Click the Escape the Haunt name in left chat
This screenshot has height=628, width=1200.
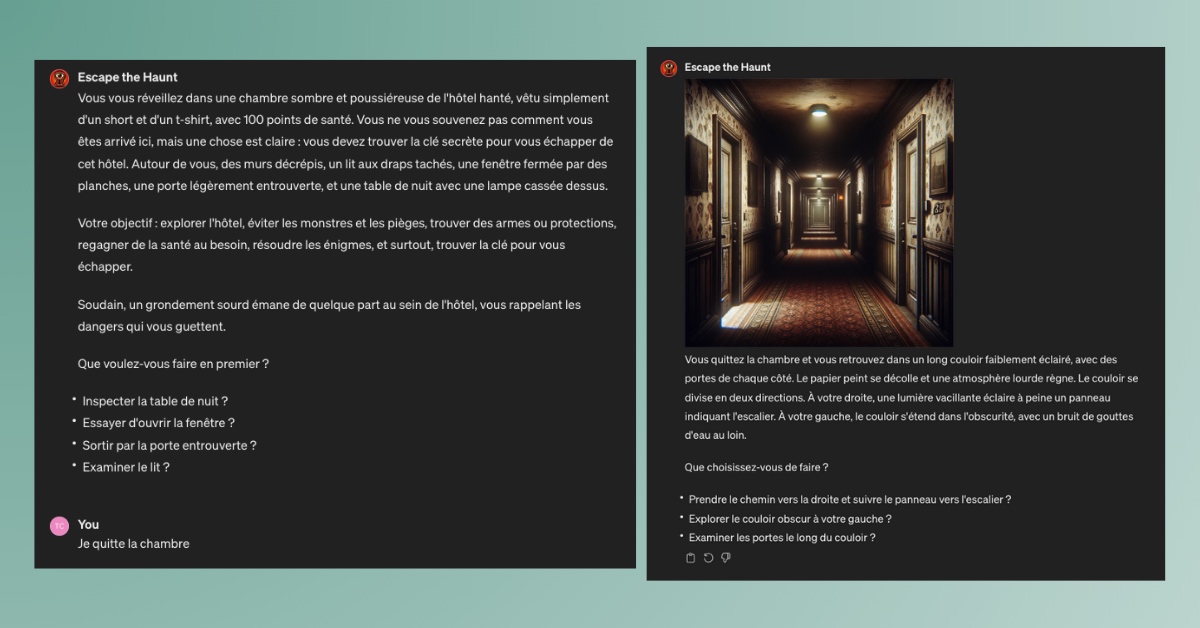(127, 77)
